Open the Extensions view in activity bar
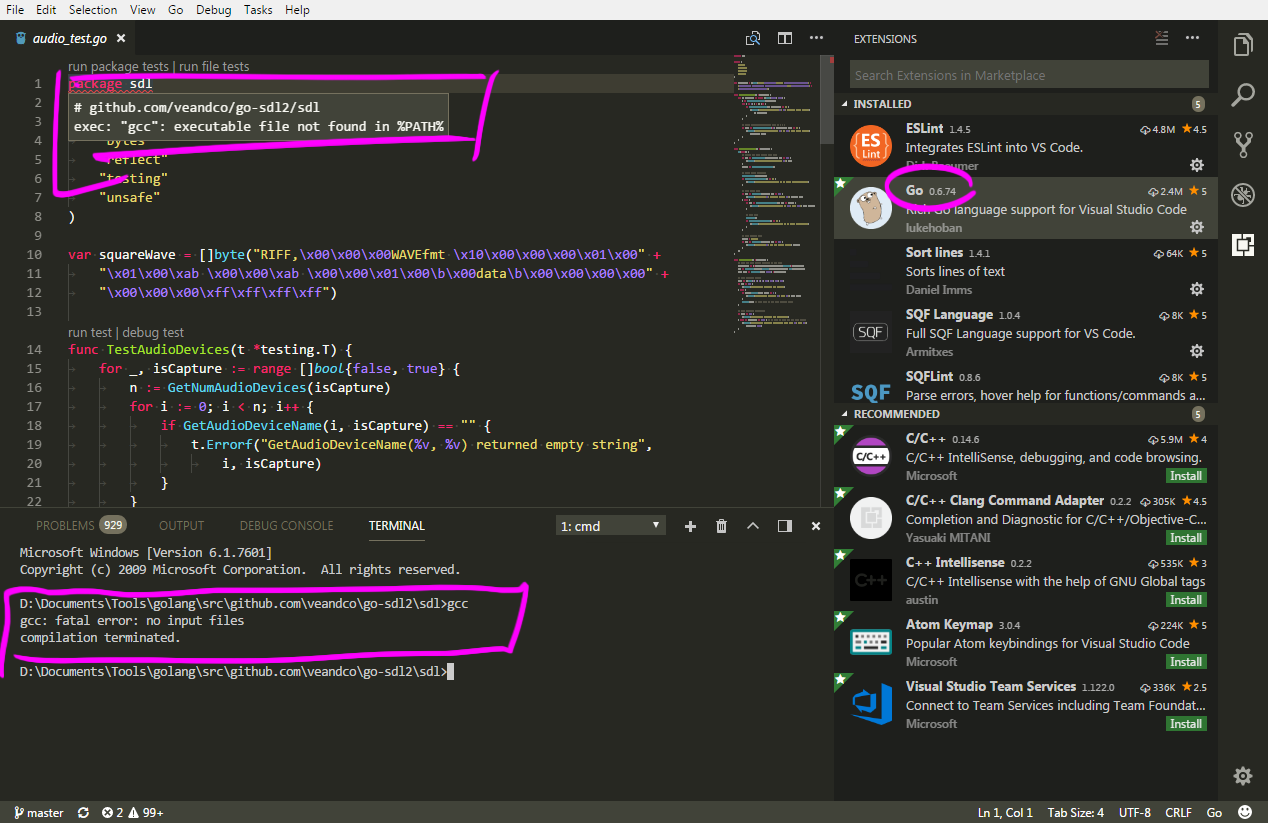Image resolution: width=1268 pixels, height=823 pixels. (x=1243, y=244)
